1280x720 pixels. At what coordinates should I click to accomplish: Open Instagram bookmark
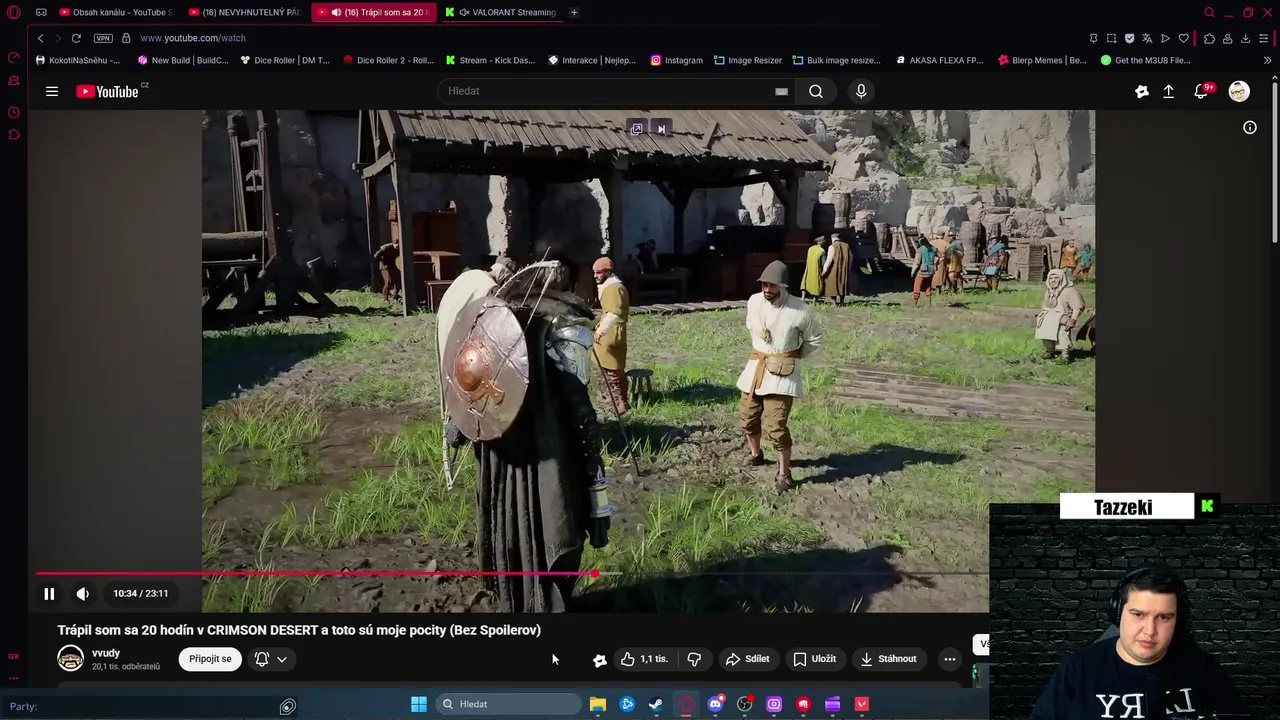677,60
